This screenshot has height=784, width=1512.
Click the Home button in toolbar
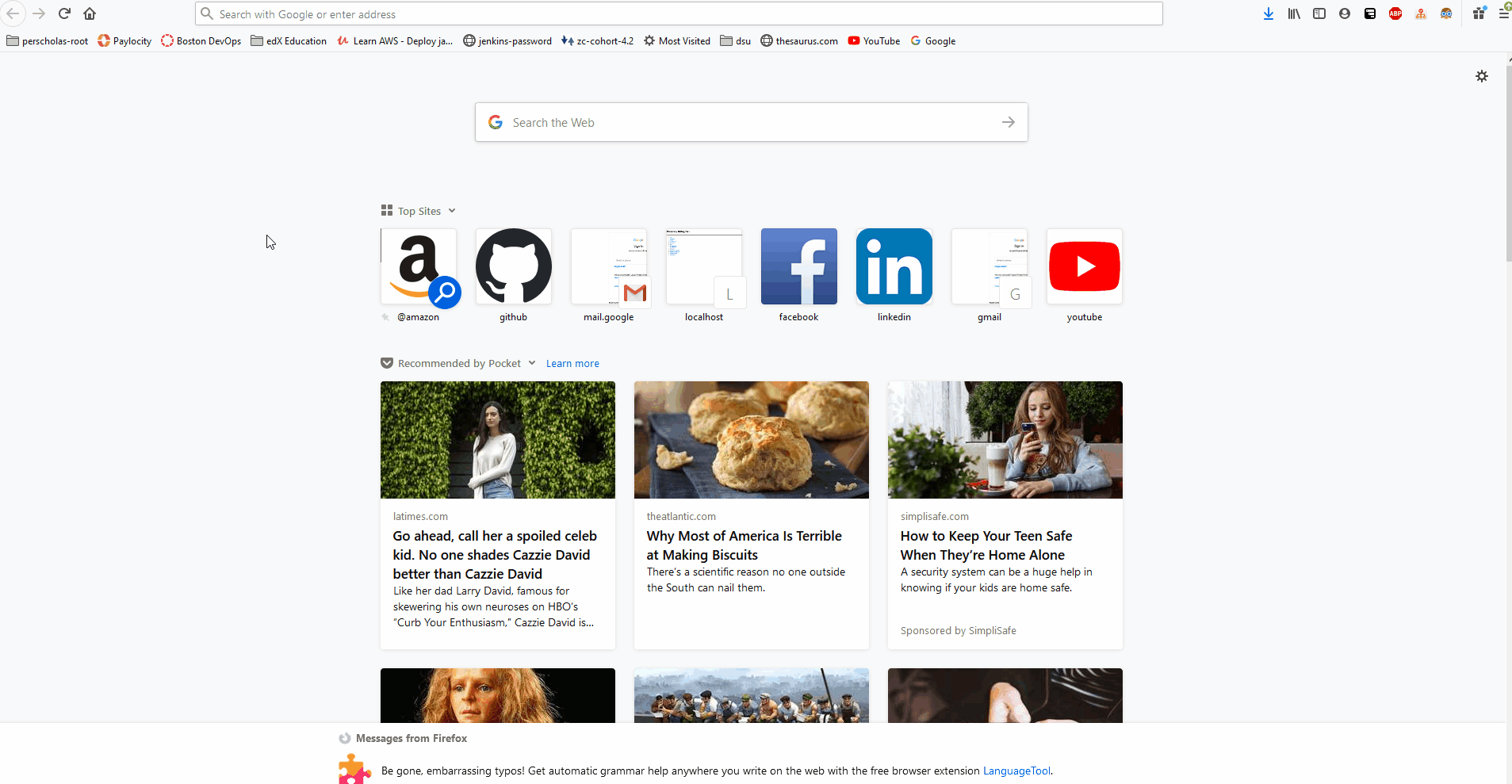tap(90, 13)
